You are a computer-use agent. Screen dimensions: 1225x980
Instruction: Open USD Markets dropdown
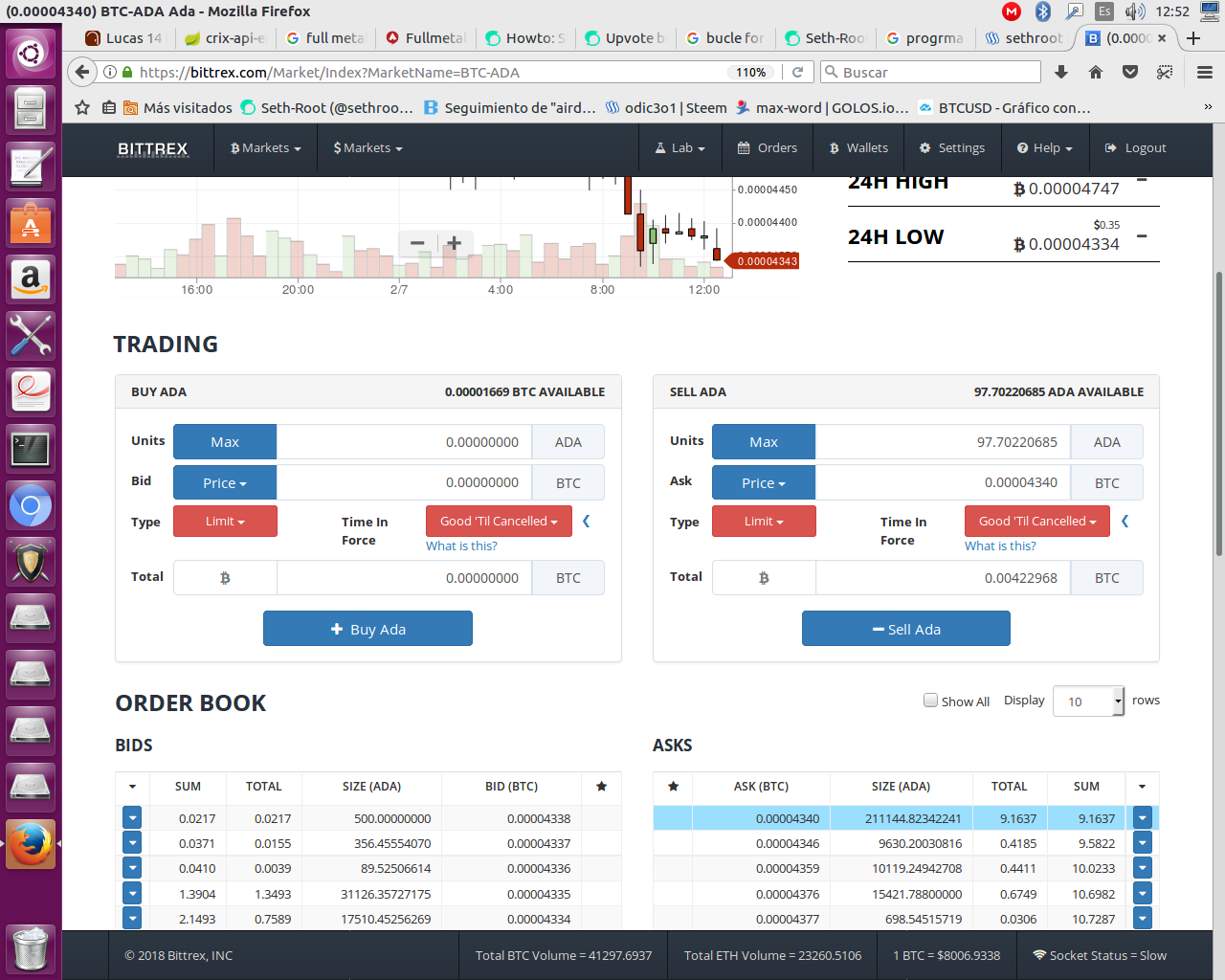tap(367, 148)
